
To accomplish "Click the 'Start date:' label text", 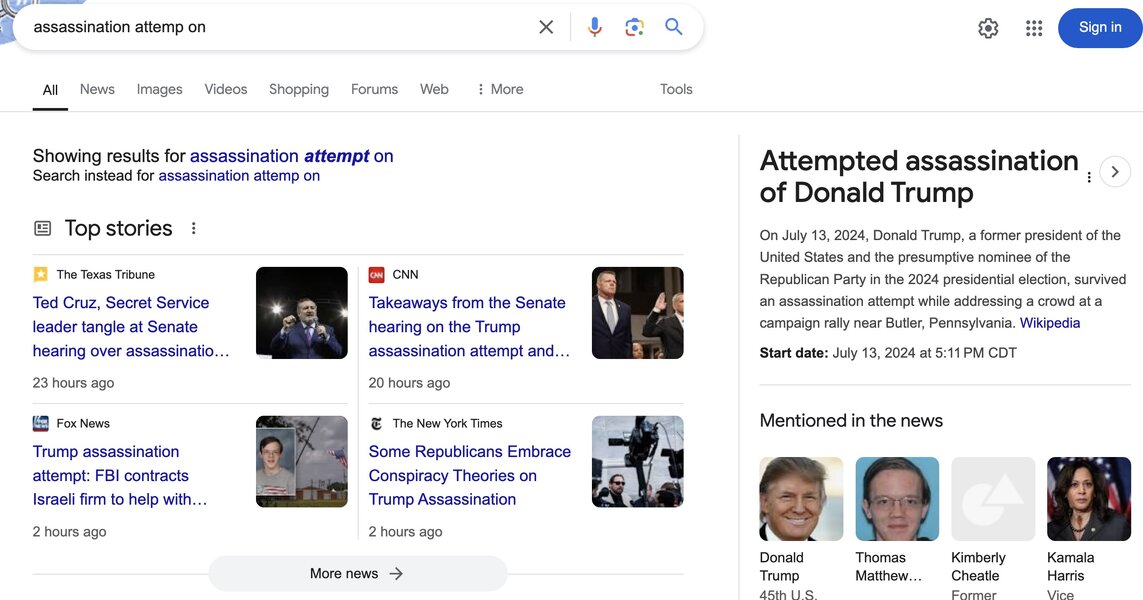I will (794, 353).
